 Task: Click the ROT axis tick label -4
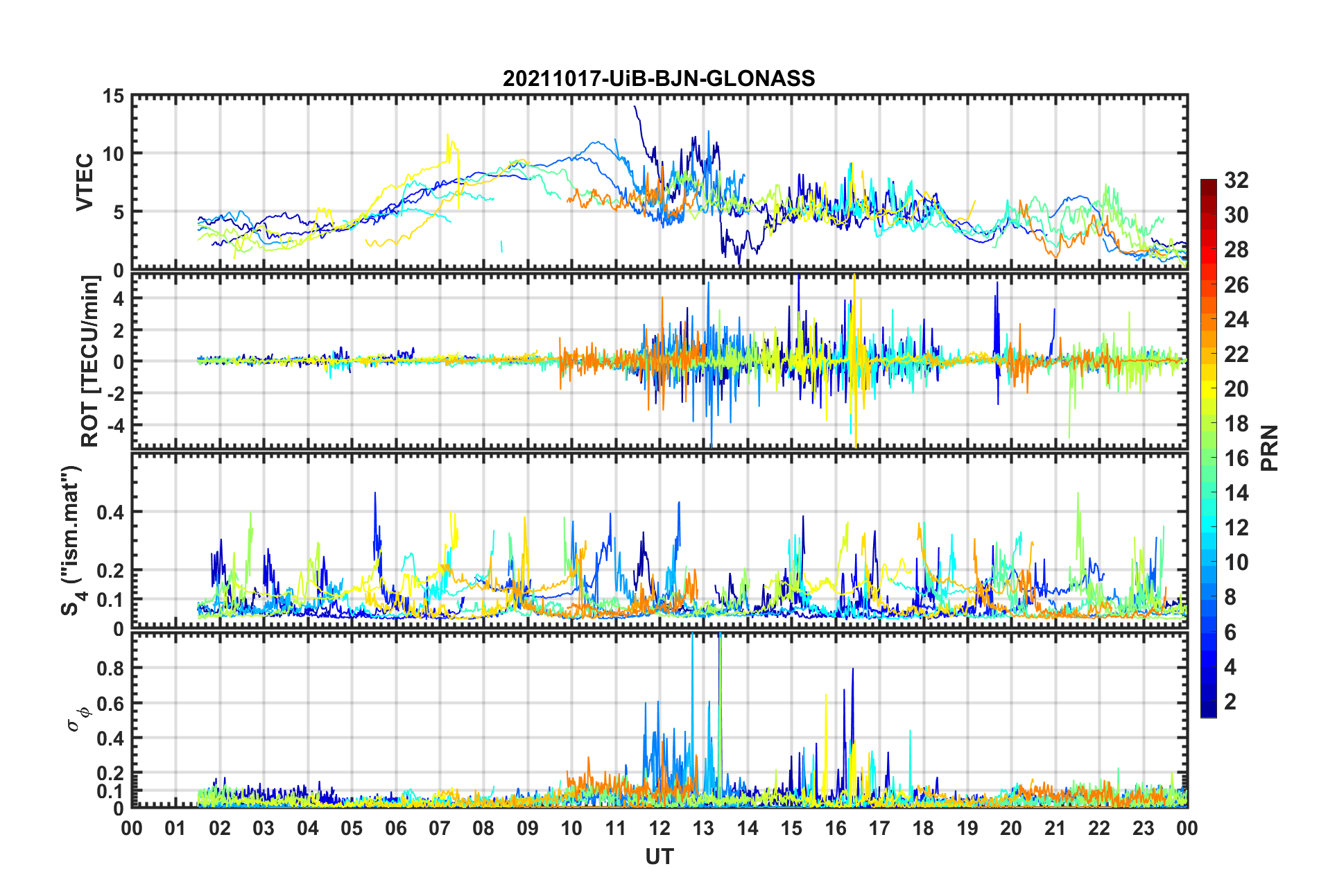tap(116, 424)
